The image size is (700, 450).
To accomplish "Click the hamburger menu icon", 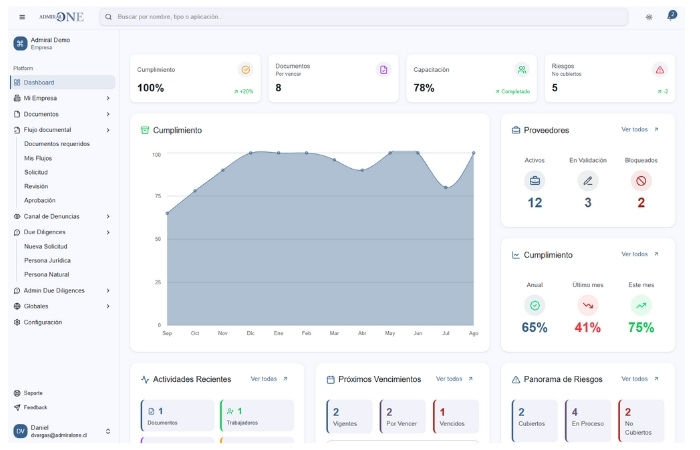I will 22,17.
